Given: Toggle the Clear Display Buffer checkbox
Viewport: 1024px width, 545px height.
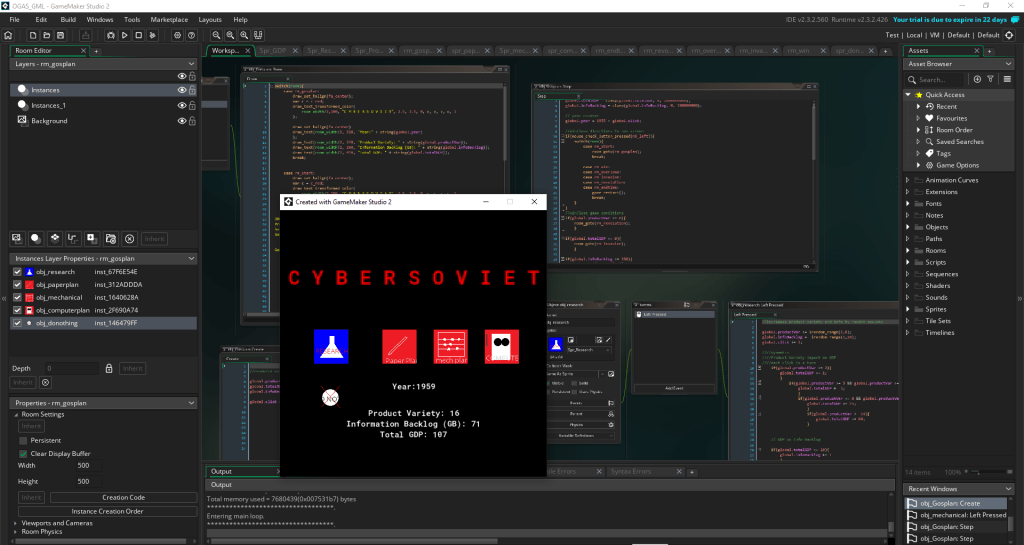Looking at the screenshot, I should click(x=23, y=453).
